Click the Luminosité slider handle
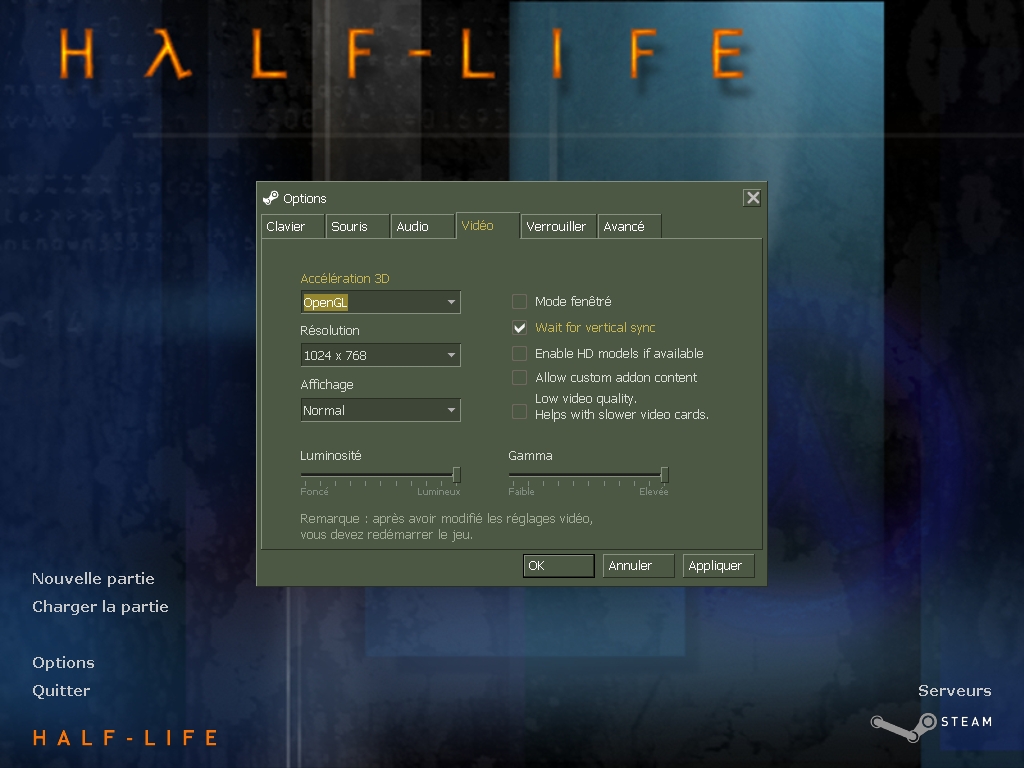This screenshot has width=1024, height=768. (456, 475)
